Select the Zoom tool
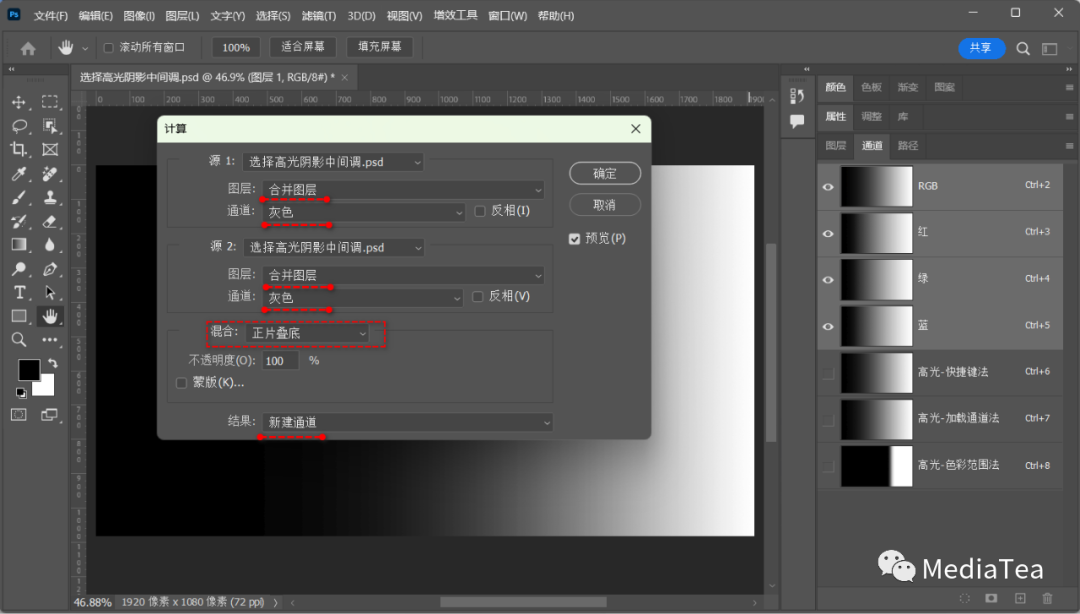1080x614 pixels. pos(19,340)
